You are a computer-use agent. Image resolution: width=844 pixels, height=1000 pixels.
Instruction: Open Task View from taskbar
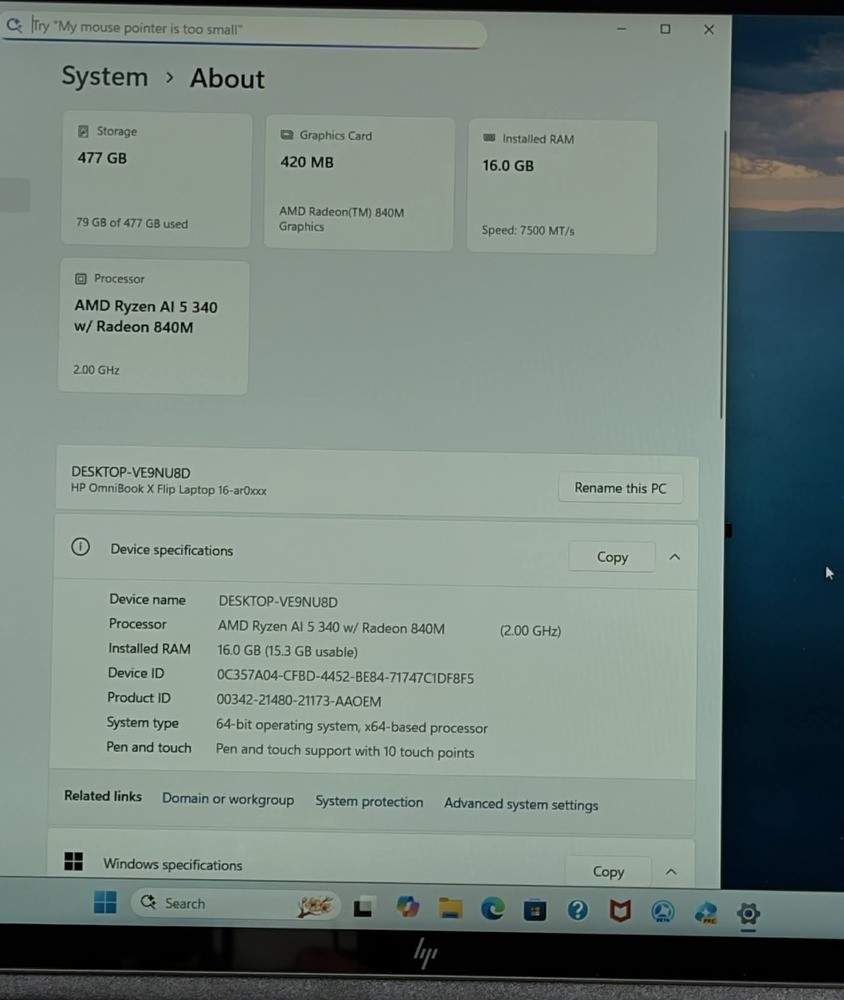(364, 907)
